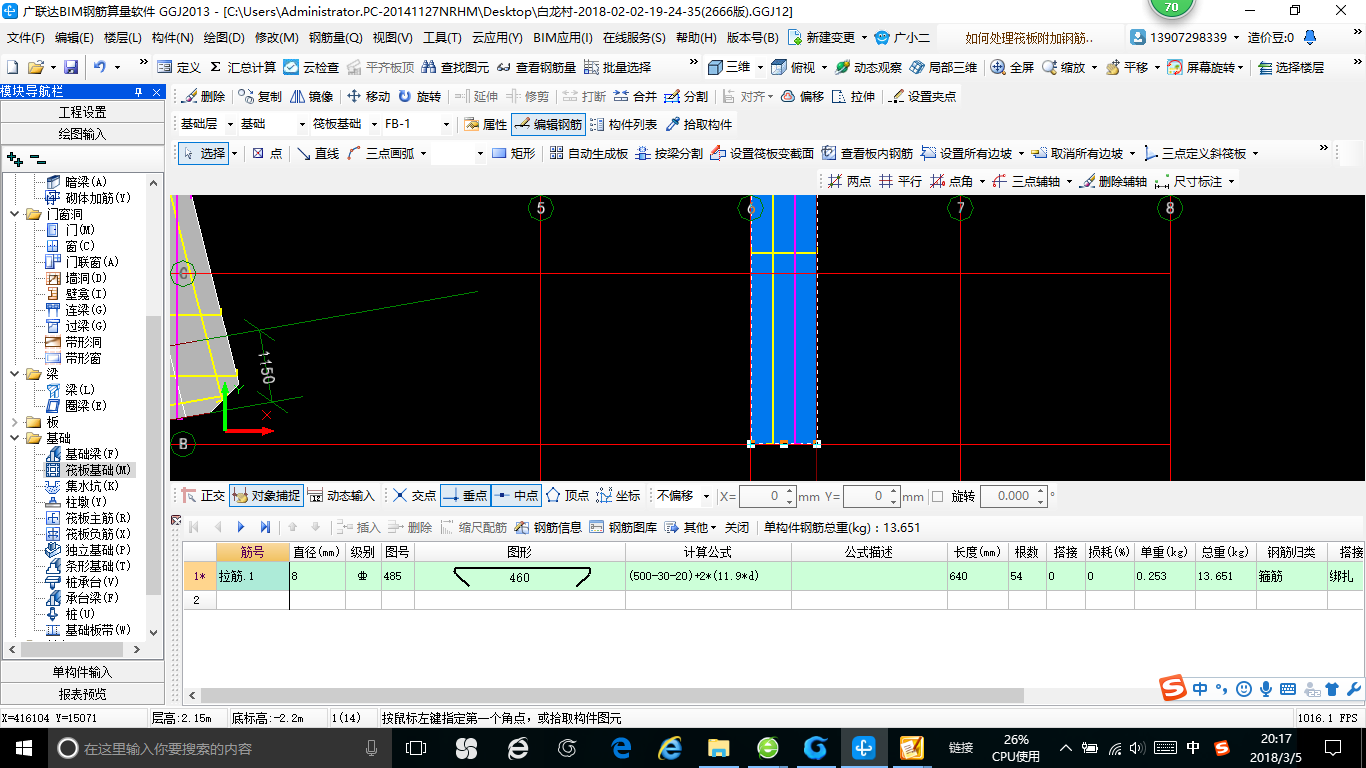The image size is (1366, 768).
Task: Click 关闭 in the rebar edit panel
Action: click(737, 527)
